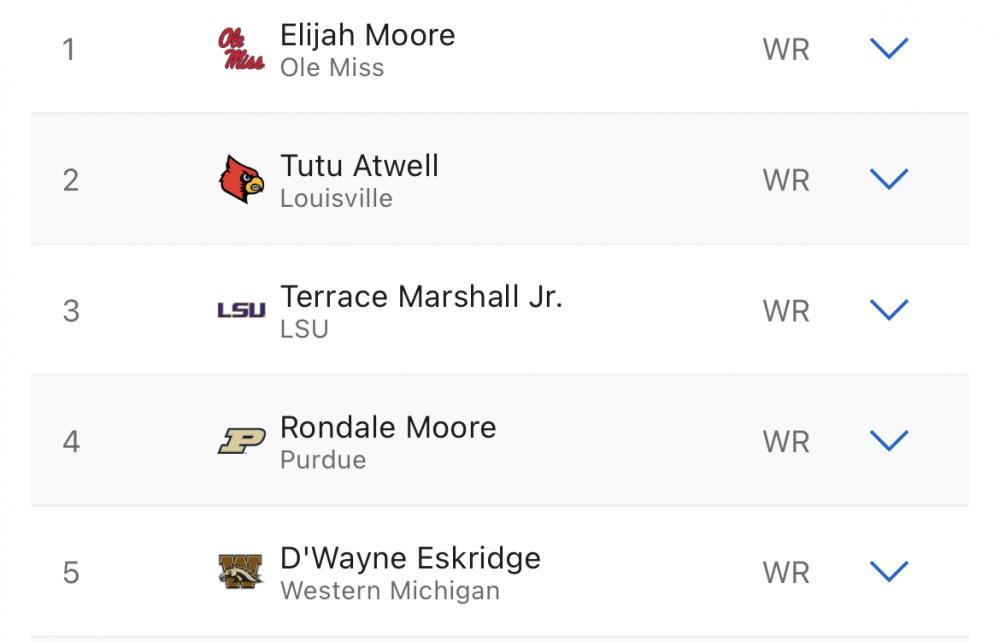Expand Tutu Atwell's row chevron
This screenshot has height=642, width=1000.
(x=889, y=179)
